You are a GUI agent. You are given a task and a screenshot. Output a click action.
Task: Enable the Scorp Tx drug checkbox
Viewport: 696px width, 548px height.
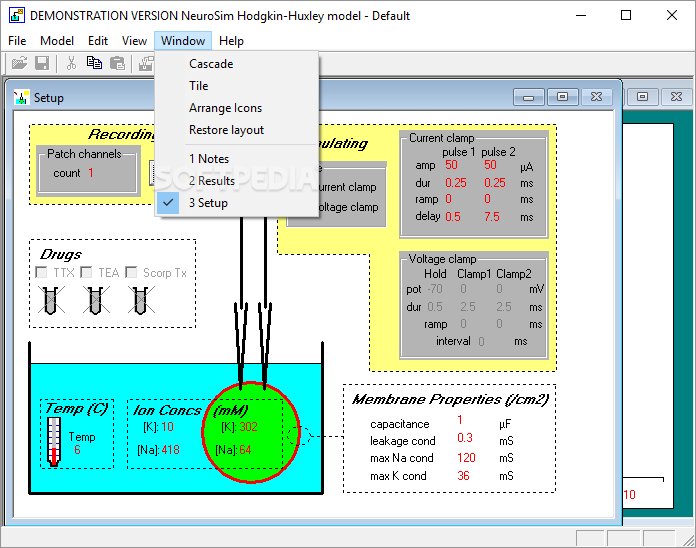coord(131,272)
